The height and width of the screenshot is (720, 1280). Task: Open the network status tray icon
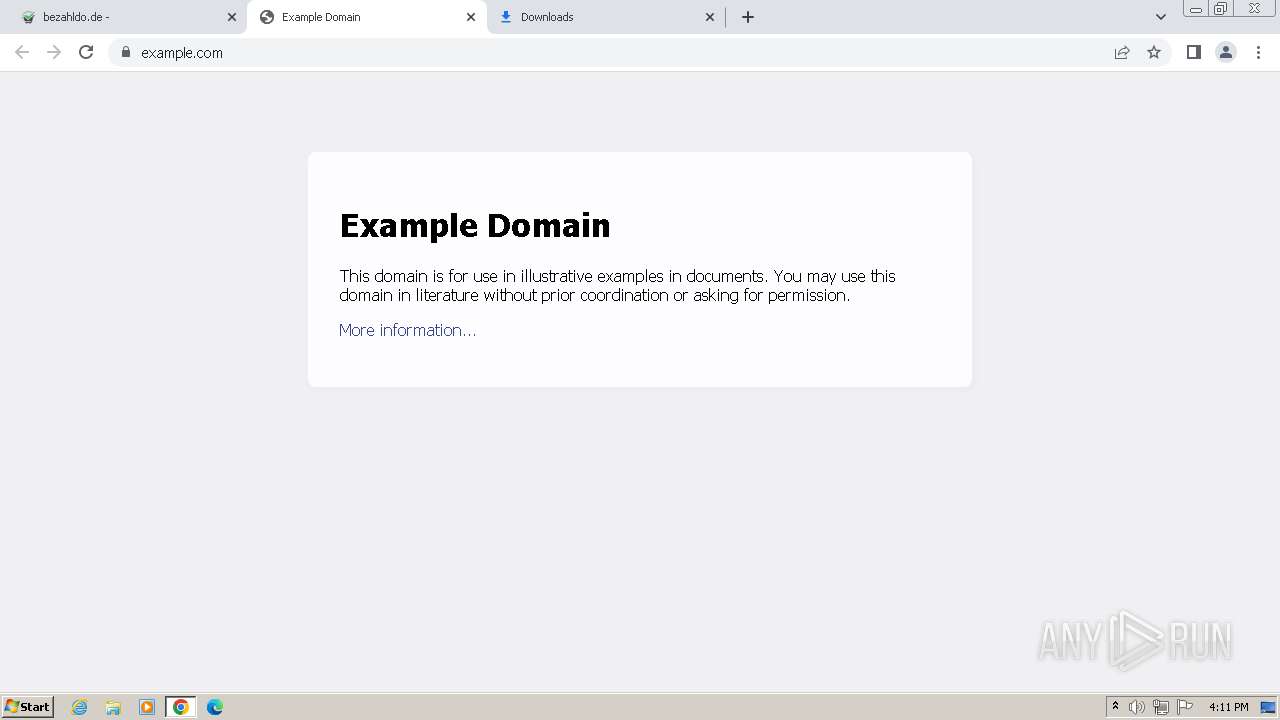[1161, 707]
